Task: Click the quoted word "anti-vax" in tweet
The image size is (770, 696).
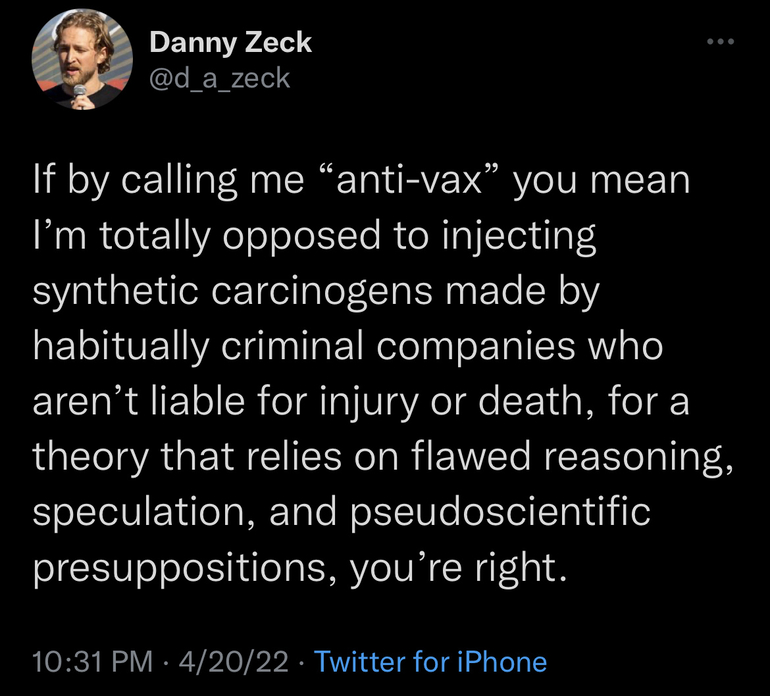Action: click(x=409, y=180)
